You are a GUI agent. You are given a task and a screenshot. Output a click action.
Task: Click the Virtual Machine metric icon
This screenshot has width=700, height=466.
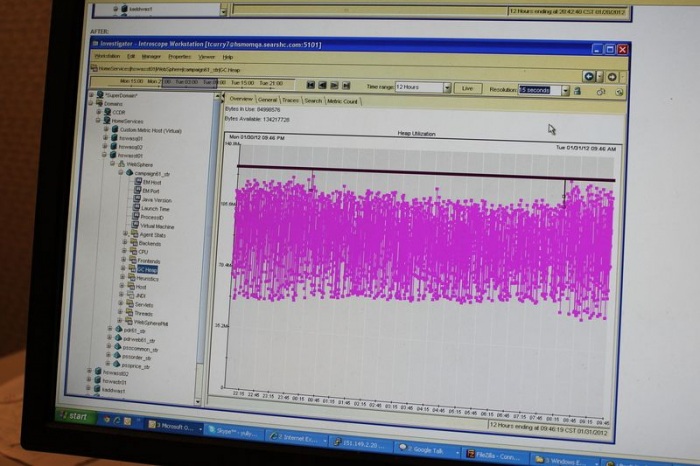click(136, 226)
